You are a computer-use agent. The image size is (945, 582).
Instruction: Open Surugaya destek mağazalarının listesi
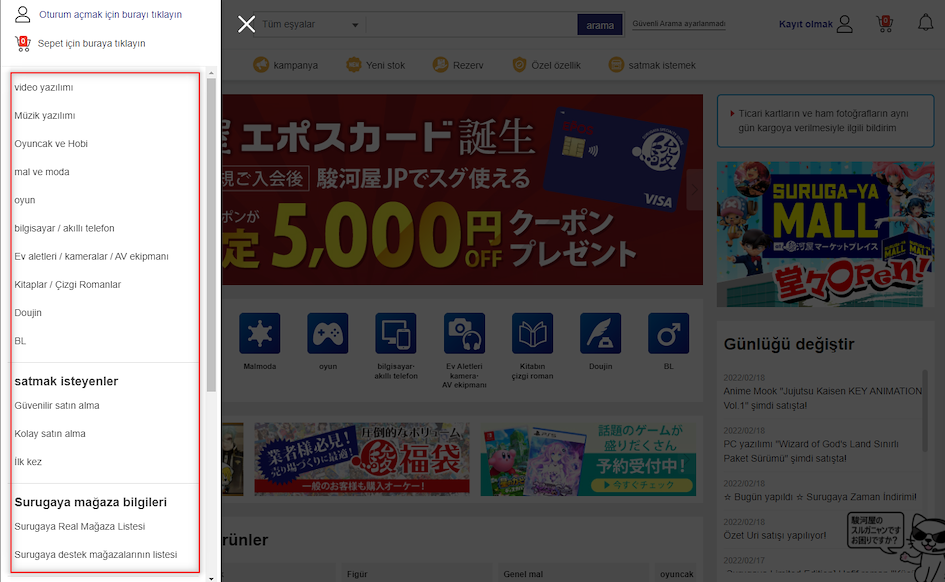(x=96, y=554)
